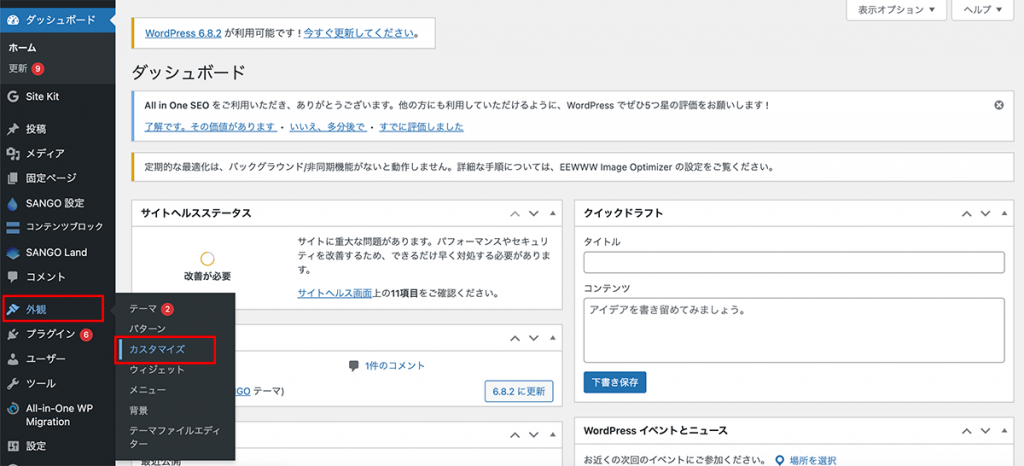This screenshot has height=466, width=1024.
Task: Move サイトヘルスステータス panel down with arrow
Action: [533, 214]
